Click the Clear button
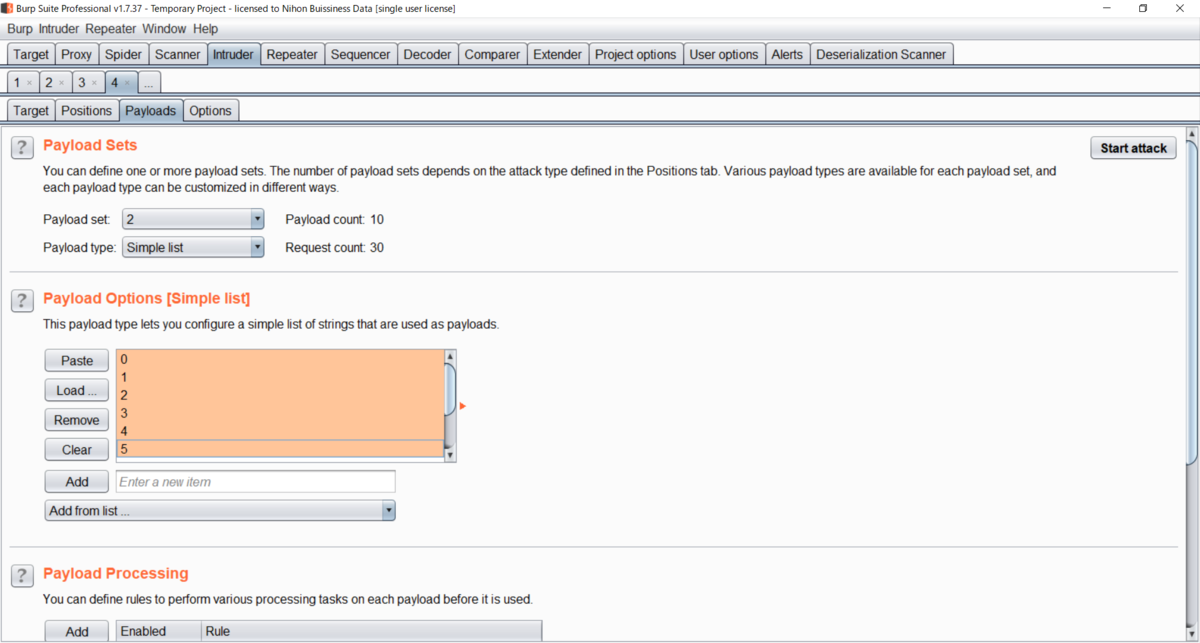Image resolution: width=1200 pixels, height=643 pixels. coord(77,450)
